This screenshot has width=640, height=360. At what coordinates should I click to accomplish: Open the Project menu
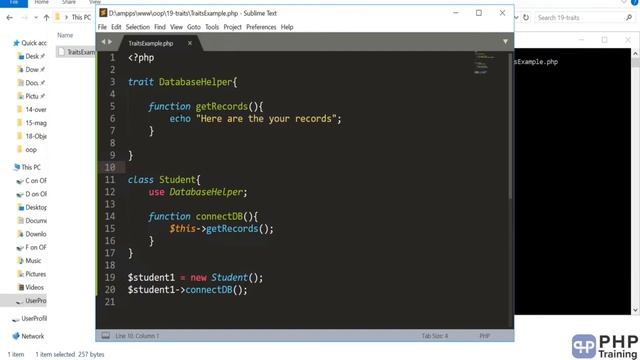[233, 27]
